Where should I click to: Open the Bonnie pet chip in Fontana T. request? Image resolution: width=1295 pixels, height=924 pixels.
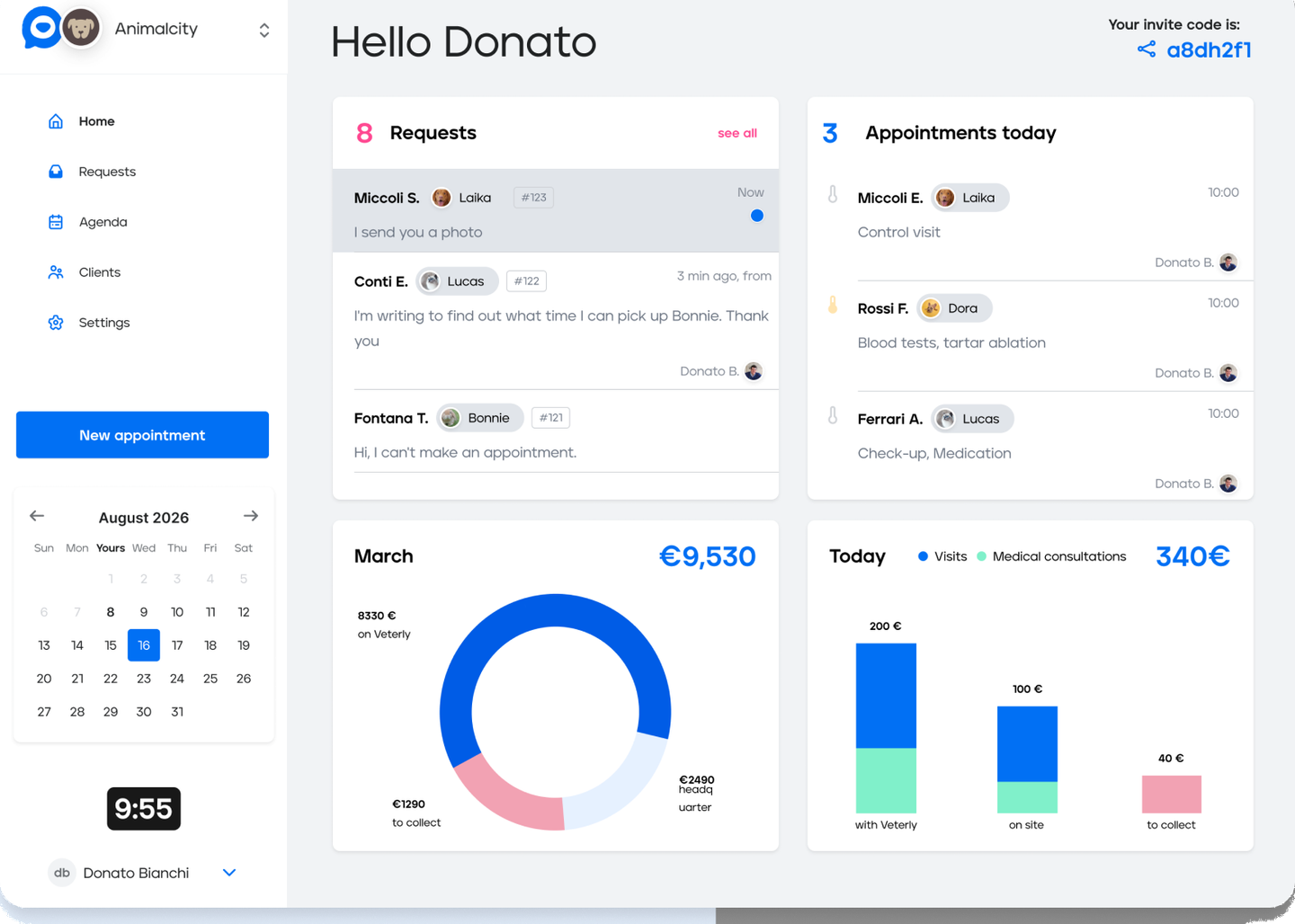(x=480, y=418)
